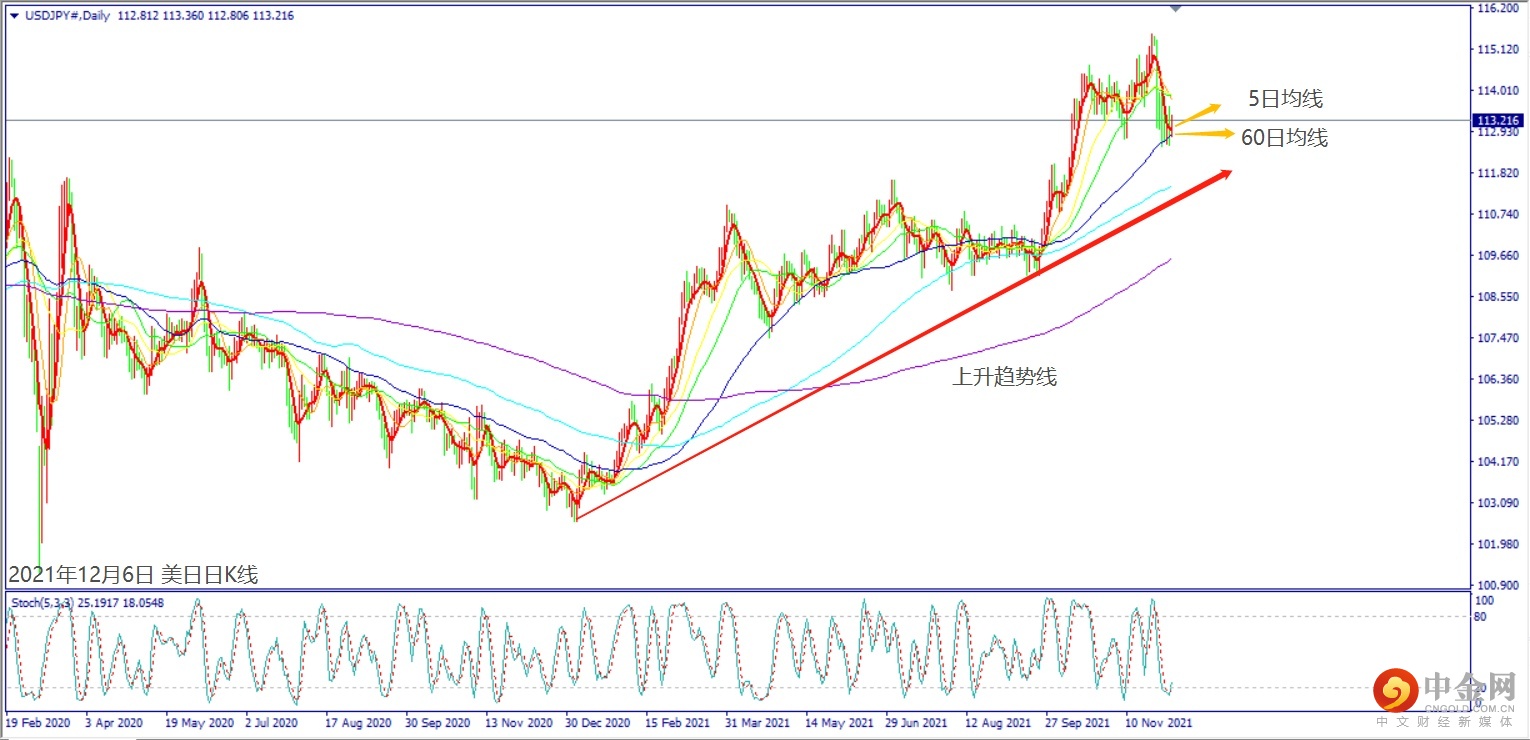Click the 2021年12月6日 美日日K线 caption
Screen dimensions: 1530x740
(x=133, y=575)
